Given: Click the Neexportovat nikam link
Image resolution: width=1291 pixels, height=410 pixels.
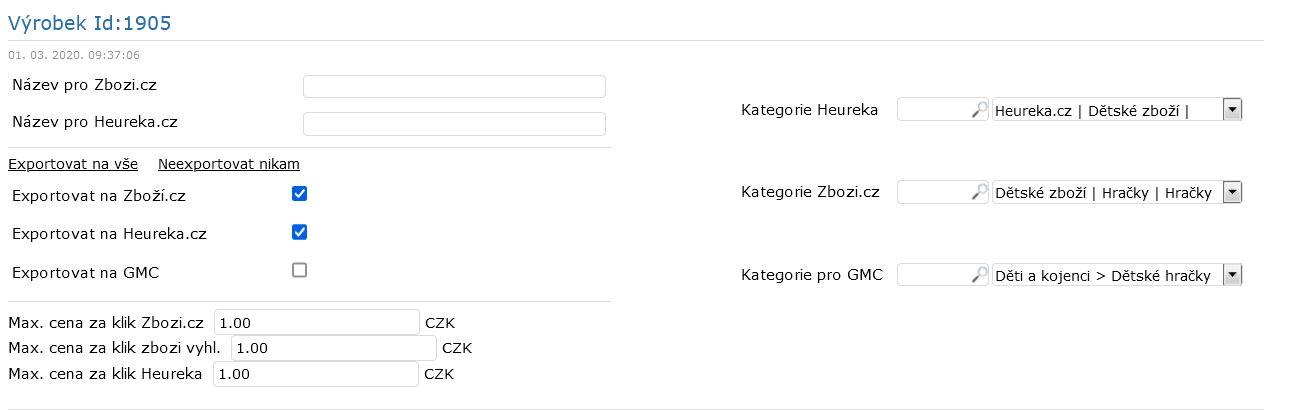Looking at the screenshot, I should tap(229, 164).
